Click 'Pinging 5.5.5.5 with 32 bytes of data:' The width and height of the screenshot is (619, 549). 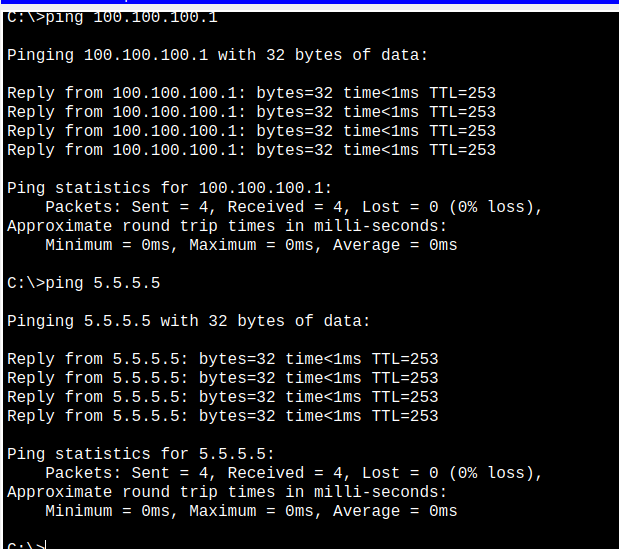click(189, 321)
